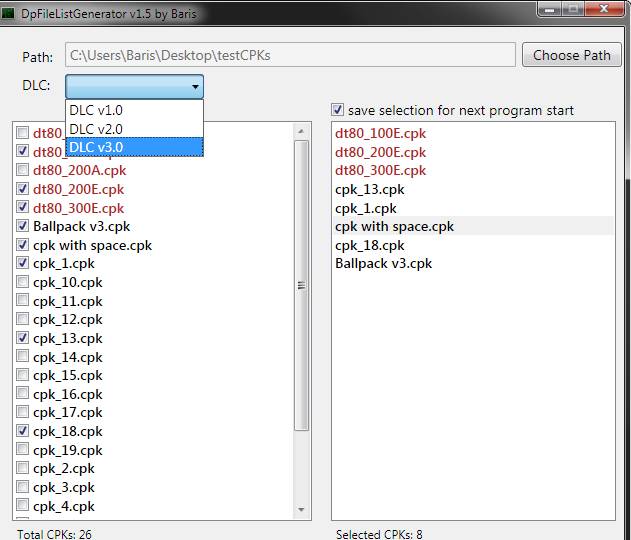Select cpk with space.cpk in selected list
This screenshot has width=631, height=540.
point(473,226)
